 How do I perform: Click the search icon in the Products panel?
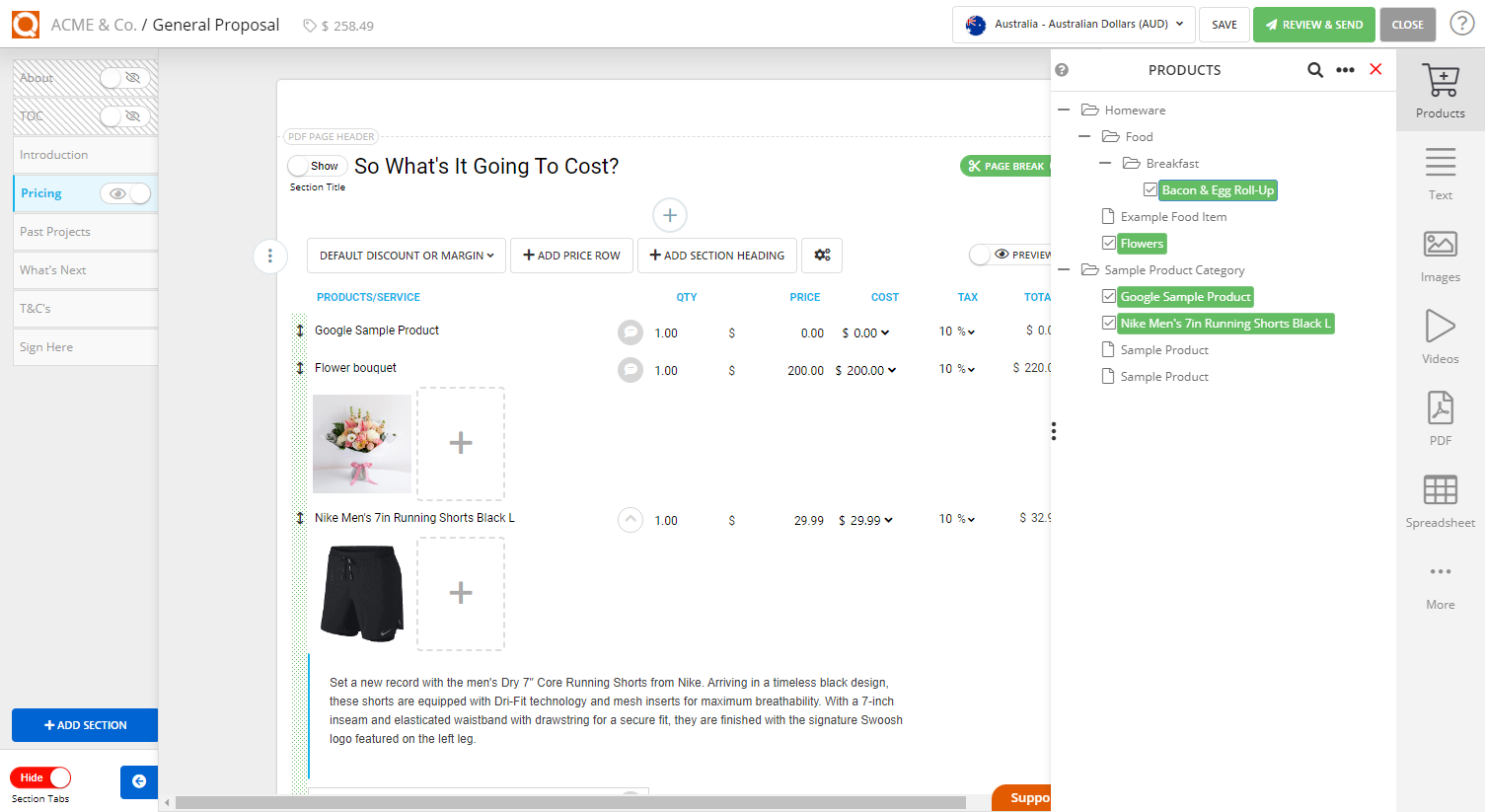(x=1315, y=69)
